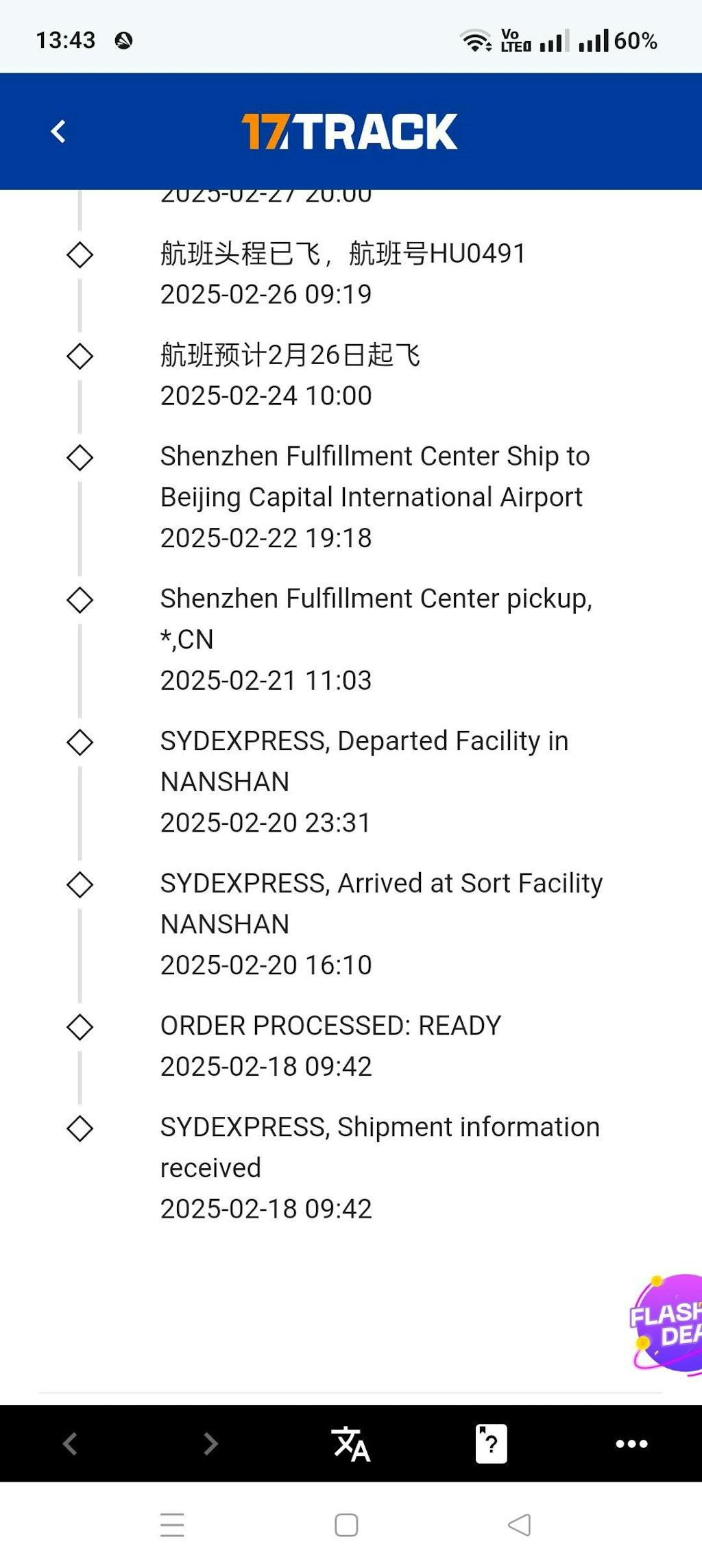
Task: Tap the battery 60% status indicator
Action: 635,41
